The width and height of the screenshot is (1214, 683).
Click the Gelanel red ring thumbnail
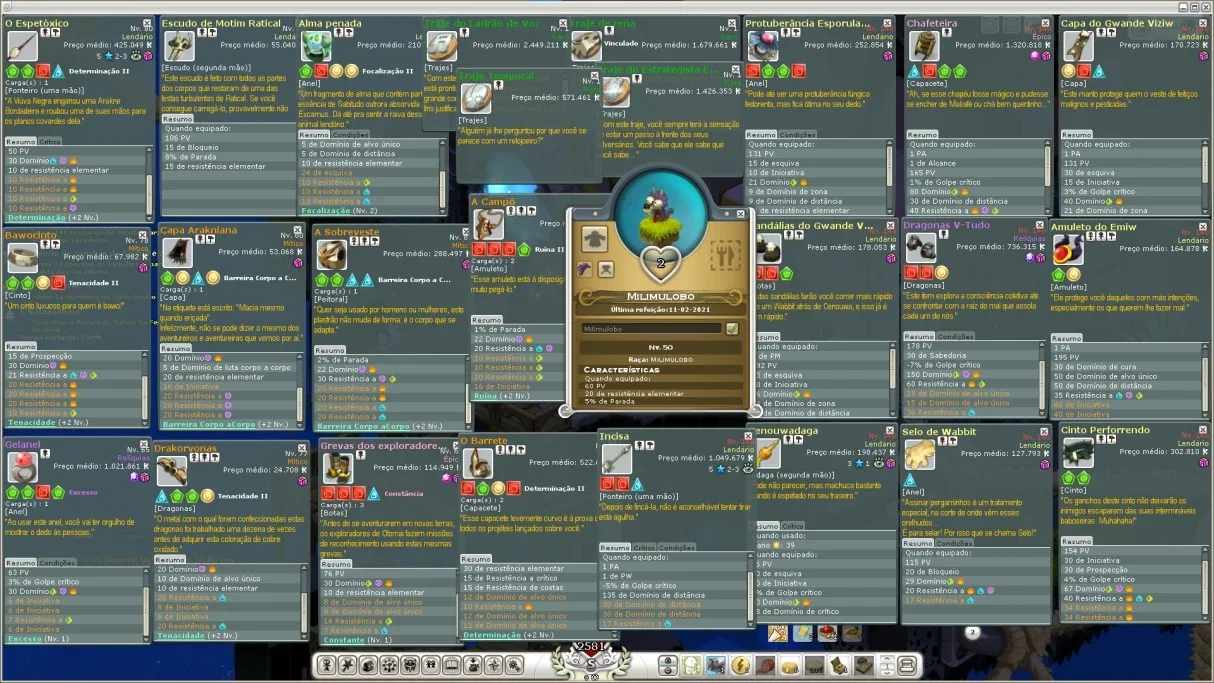[x=22, y=467]
